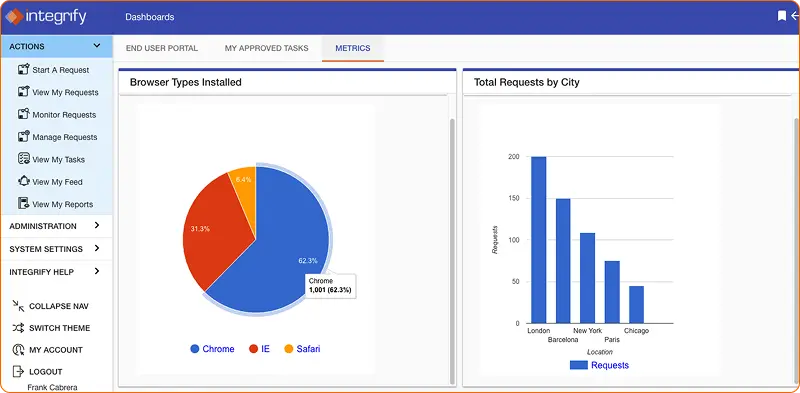The image size is (800, 393).
Task: Click the Barcelona bar in chart
Action: pyautogui.click(x=563, y=261)
